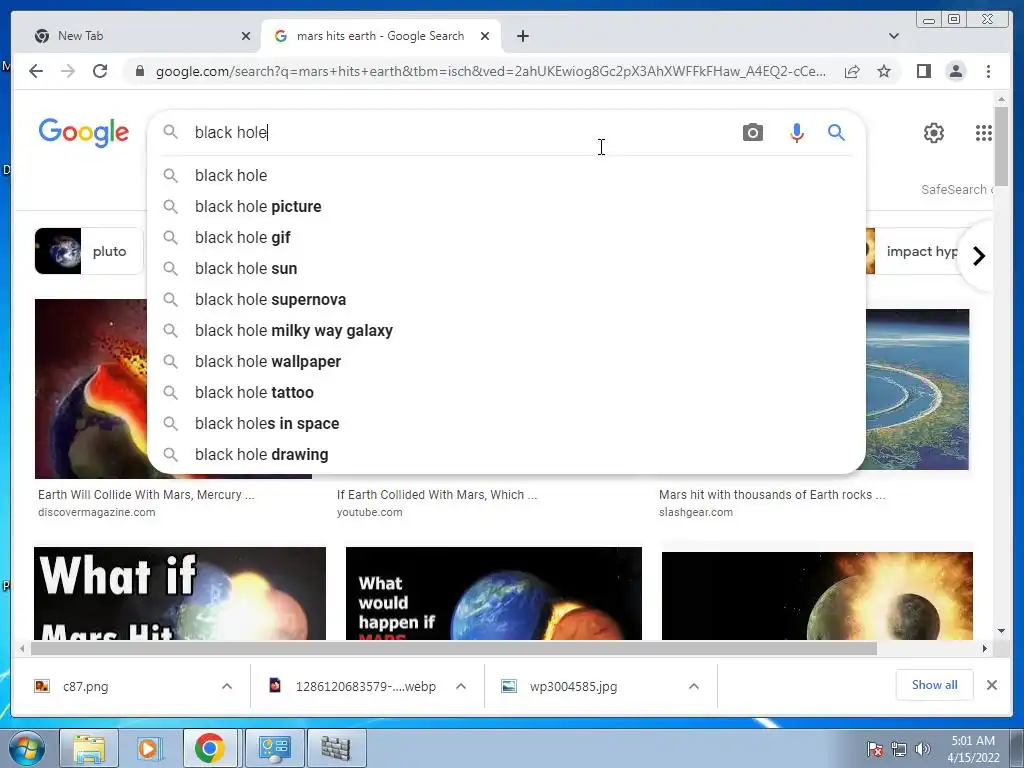Toggle the browser side panel

[x=923, y=71]
